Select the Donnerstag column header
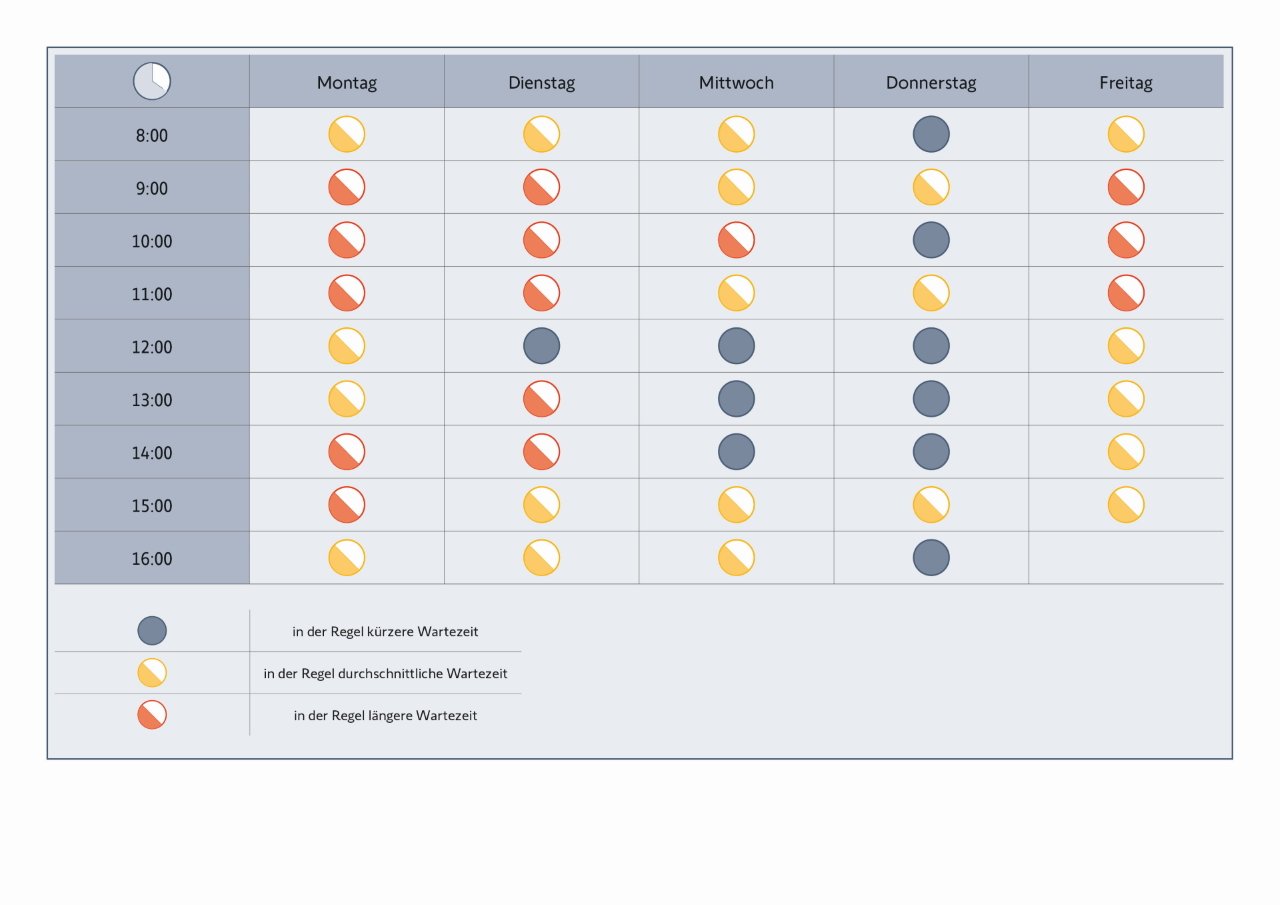This screenshot has height=905, width=1280. click(x=931, y=83)
